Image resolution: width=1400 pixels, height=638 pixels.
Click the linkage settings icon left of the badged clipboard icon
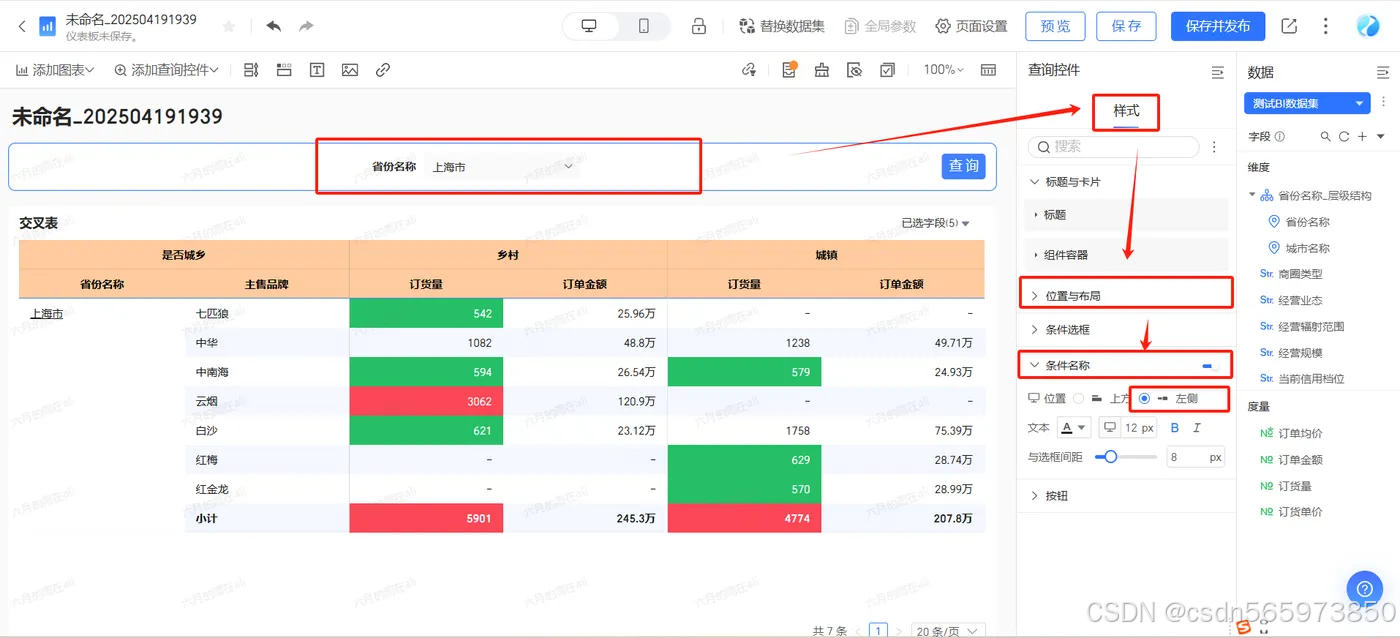tap(749, 70)
